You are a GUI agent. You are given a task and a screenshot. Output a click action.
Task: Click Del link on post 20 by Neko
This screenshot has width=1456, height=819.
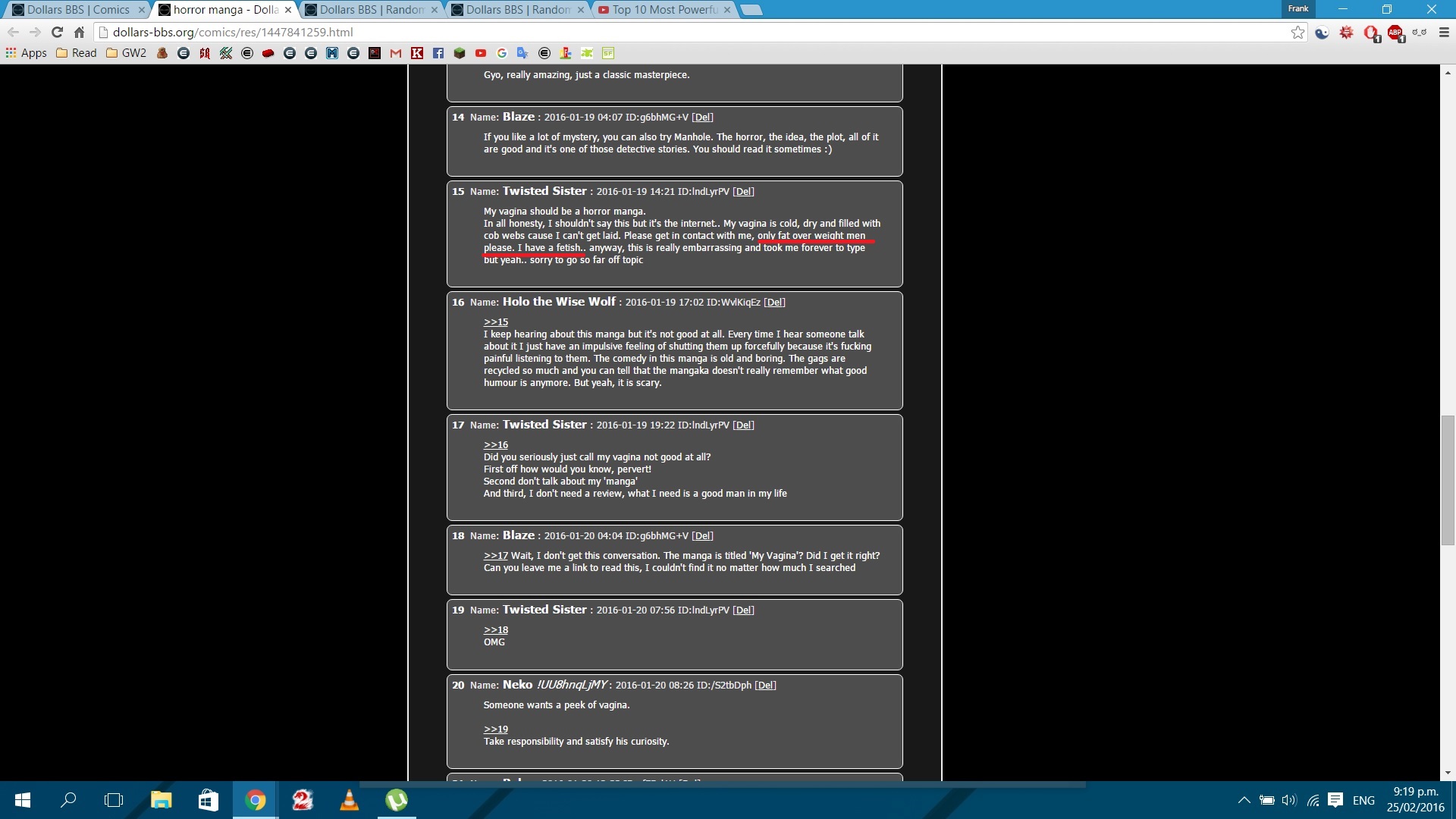pos(765,686)
